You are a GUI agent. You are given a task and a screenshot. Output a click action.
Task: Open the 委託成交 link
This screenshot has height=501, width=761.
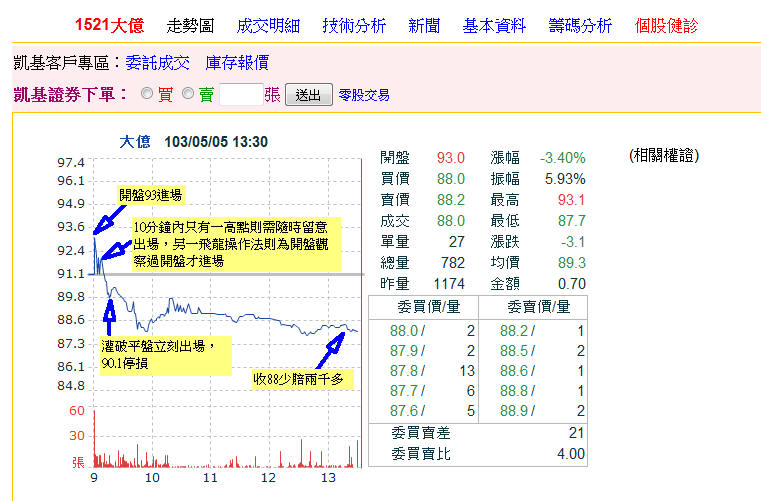coord(157,63)
